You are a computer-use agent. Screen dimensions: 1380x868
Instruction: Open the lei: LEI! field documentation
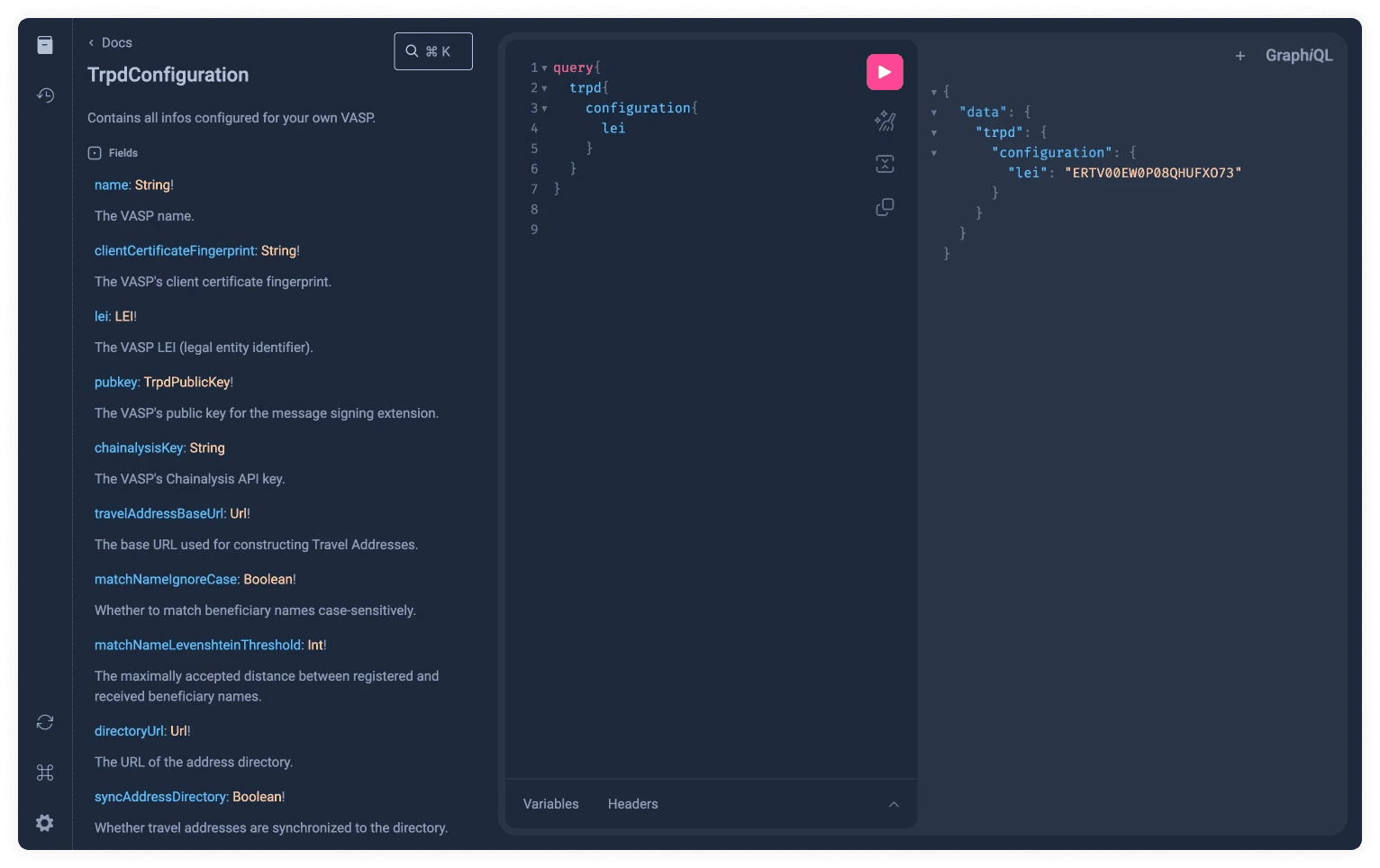point(104,316)
